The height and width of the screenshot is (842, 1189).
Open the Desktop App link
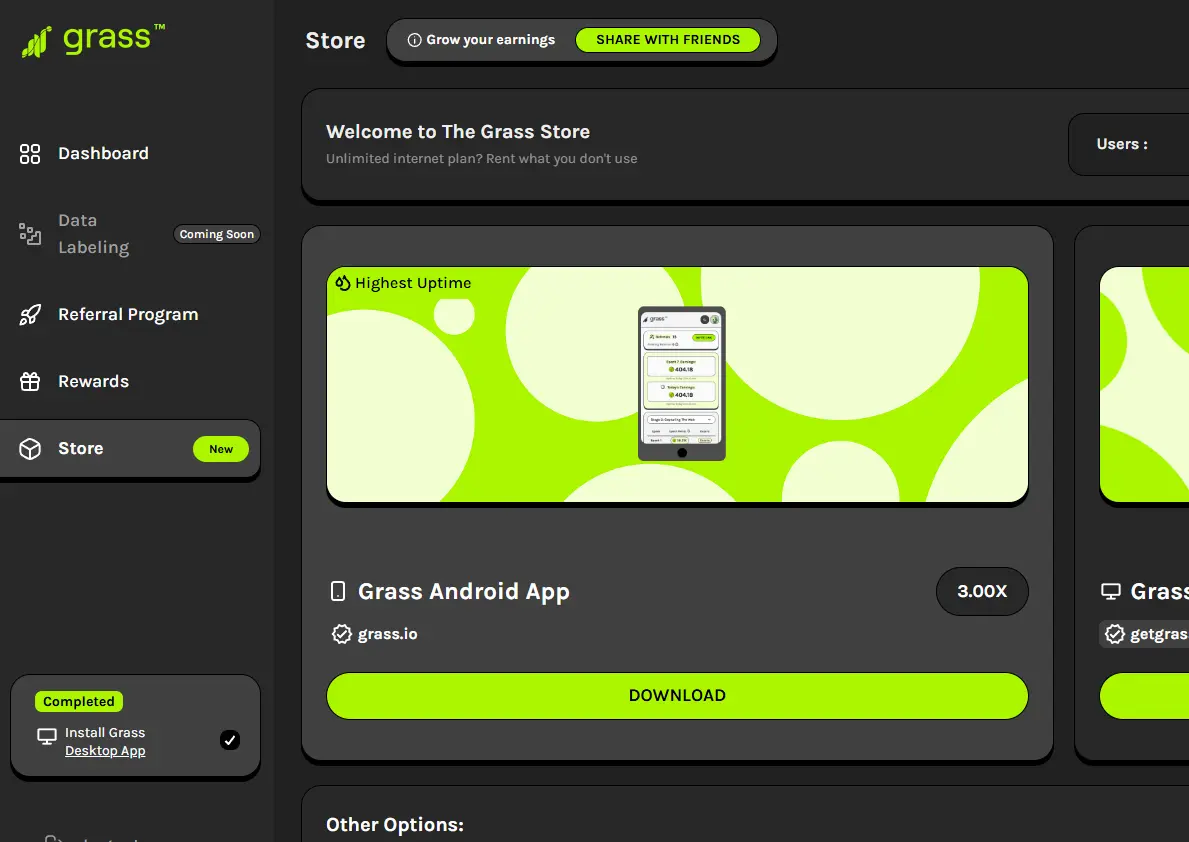coord(105,751)
